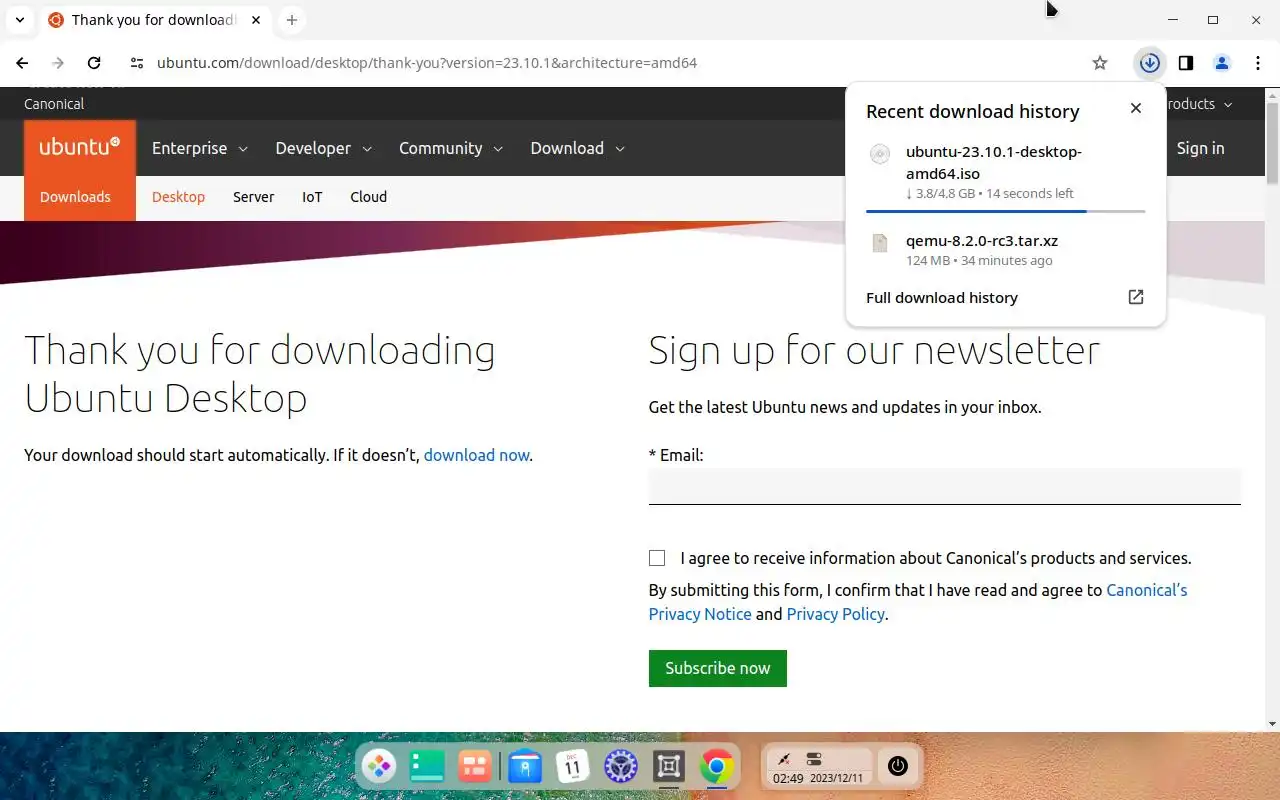Expand the Community menu
Viewport: 1280px width, 800px height.
451,148
